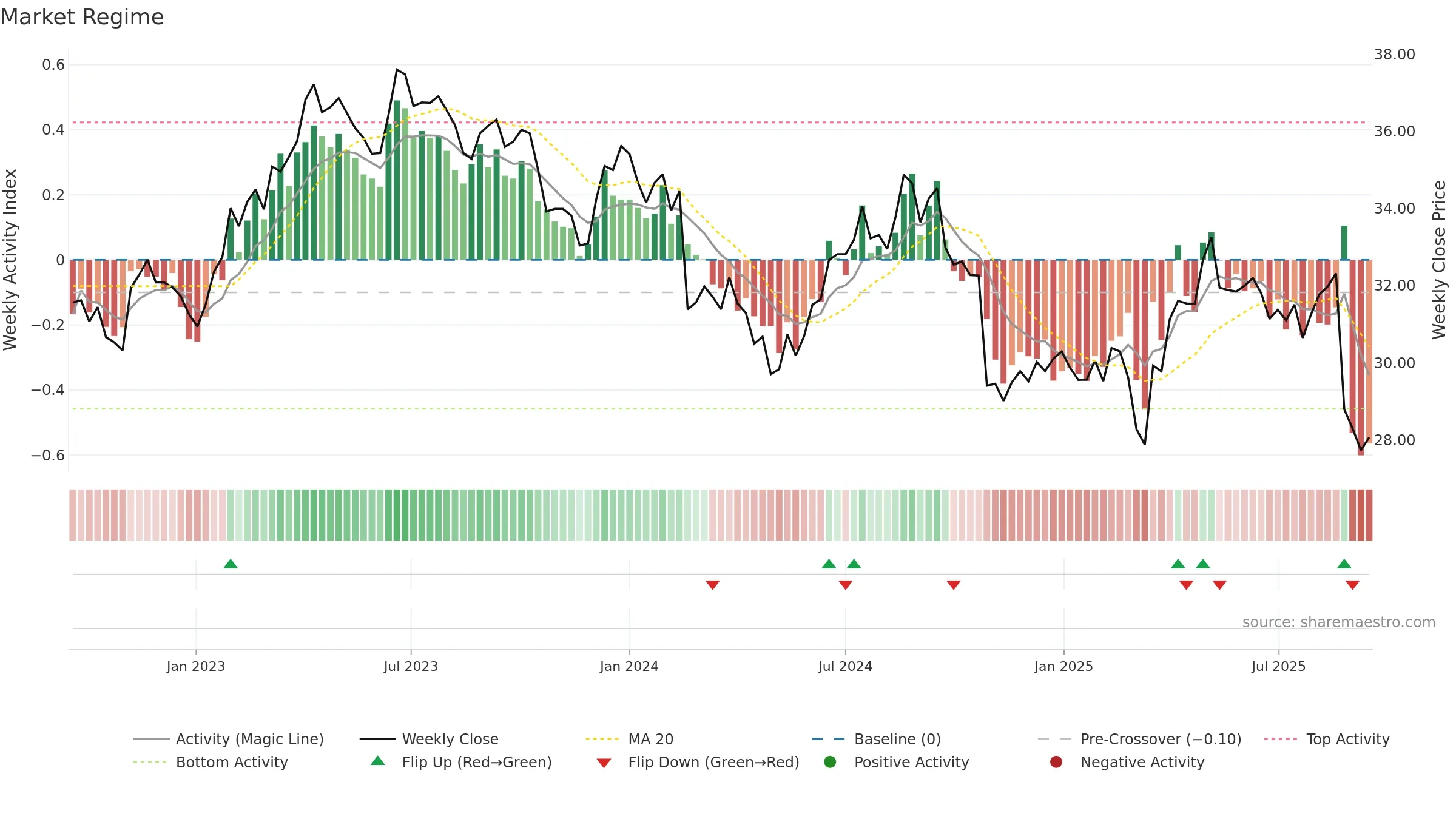Click the Bottom Activity legend entry
1456x819 pixels.
click(211, 762)
